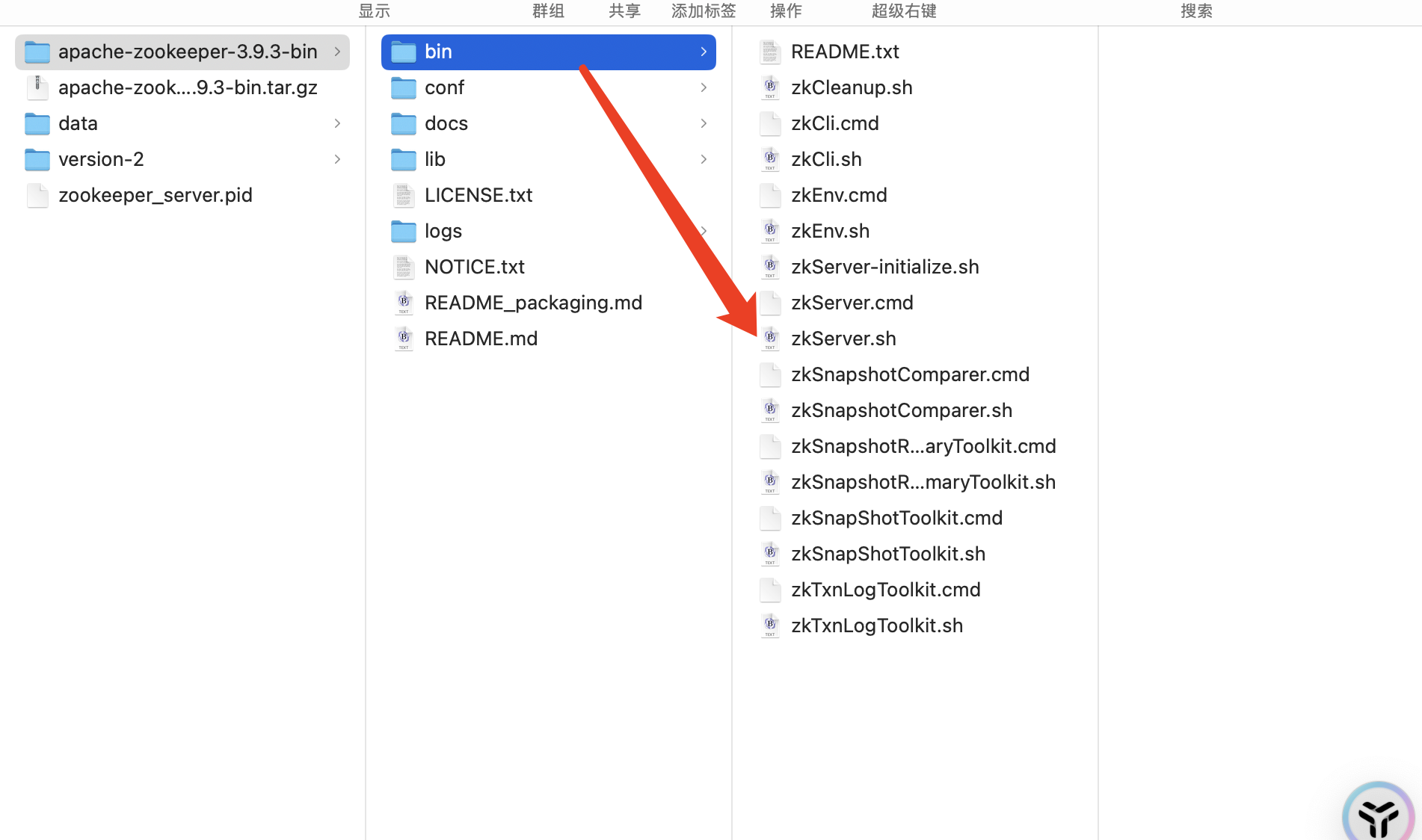Select the NOTICE.txt file name
This screenshot has height=840, width=1422.
[x=475, y=267]
